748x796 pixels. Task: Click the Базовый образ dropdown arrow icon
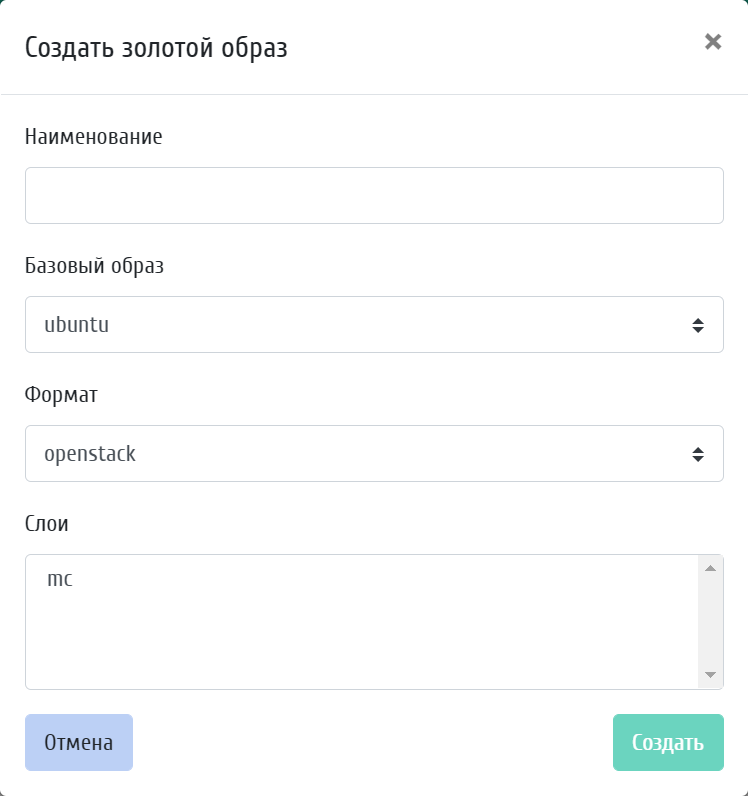coord(698,325)
